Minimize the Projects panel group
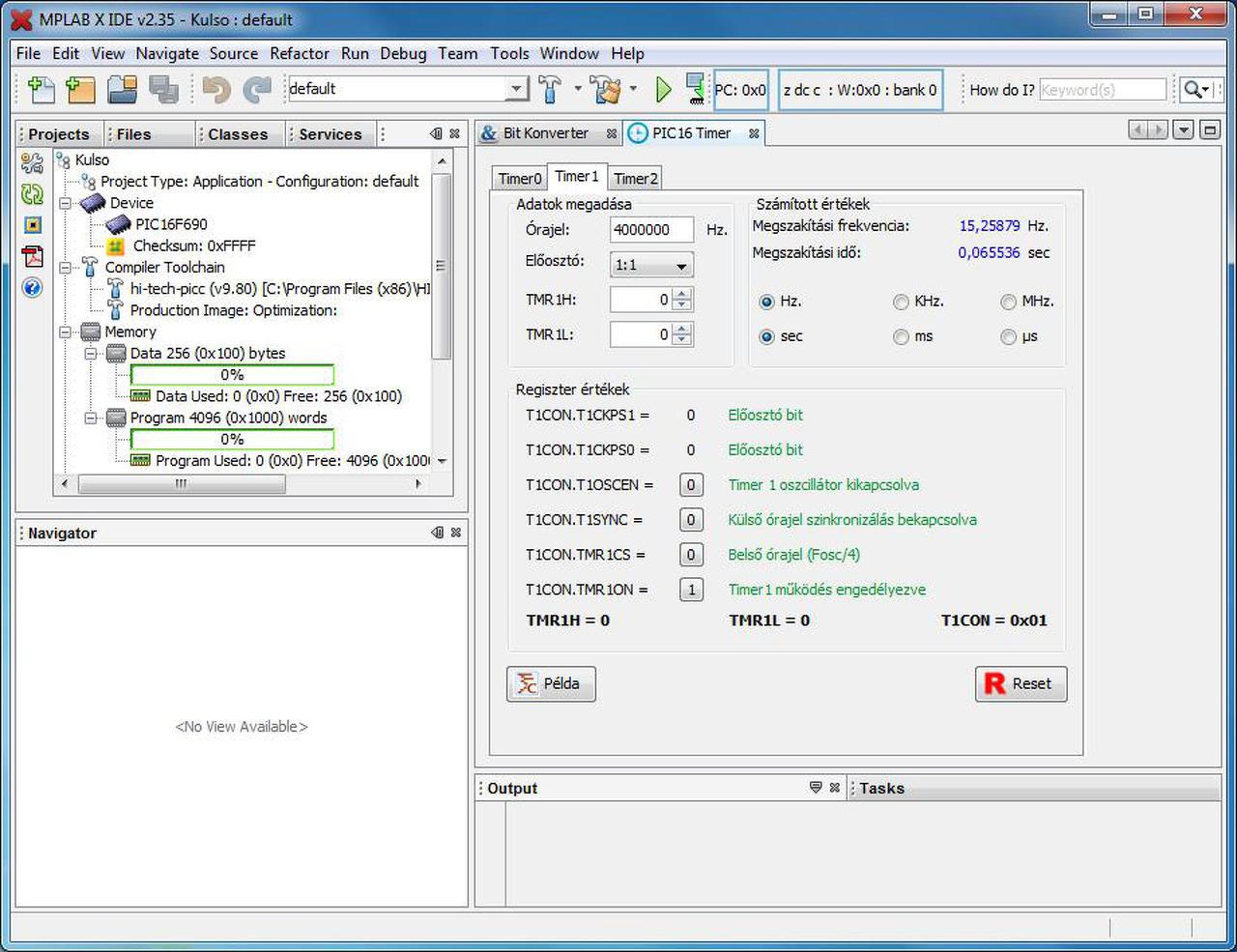The height and width of the screenshot is (952, 1237). (437, 133)
